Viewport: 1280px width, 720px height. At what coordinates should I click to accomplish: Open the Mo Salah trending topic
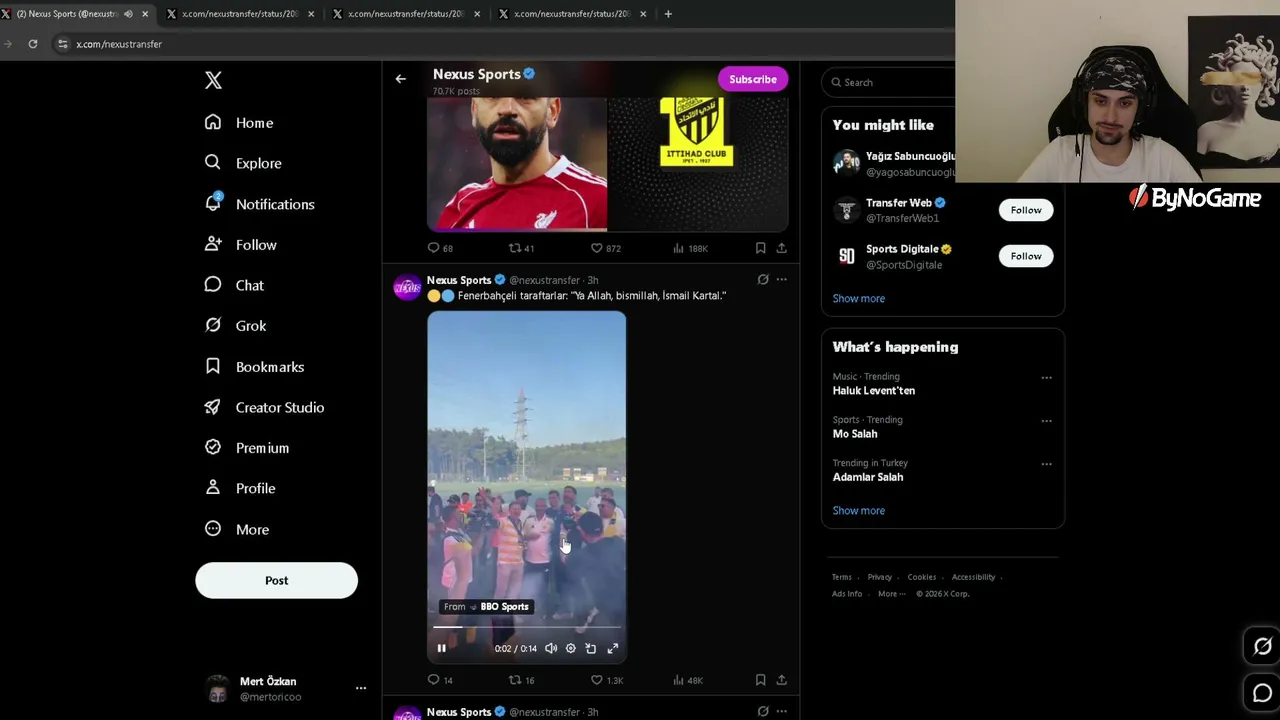pyautogui.click(x=855, y=434)
